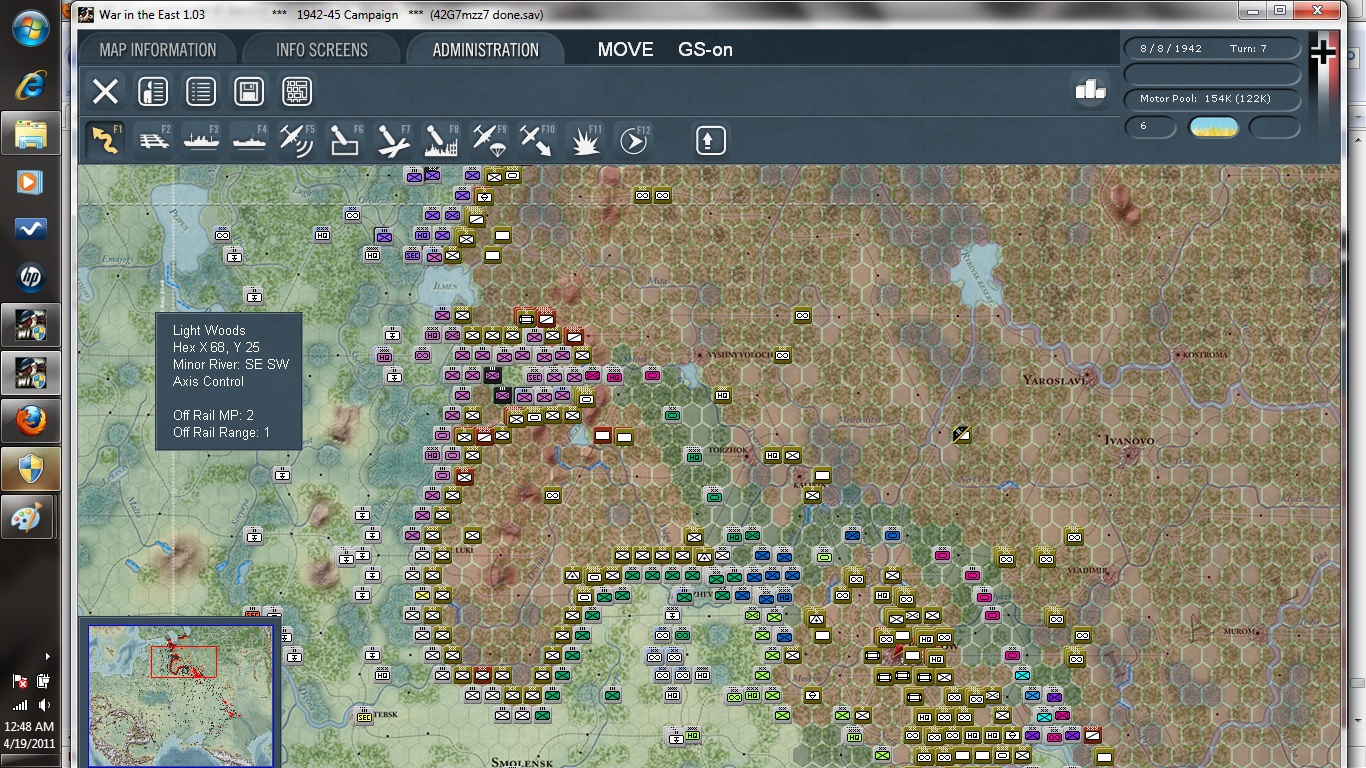
Task: Open Windows Explorer folder from taskbar
Action: point(30,133)
